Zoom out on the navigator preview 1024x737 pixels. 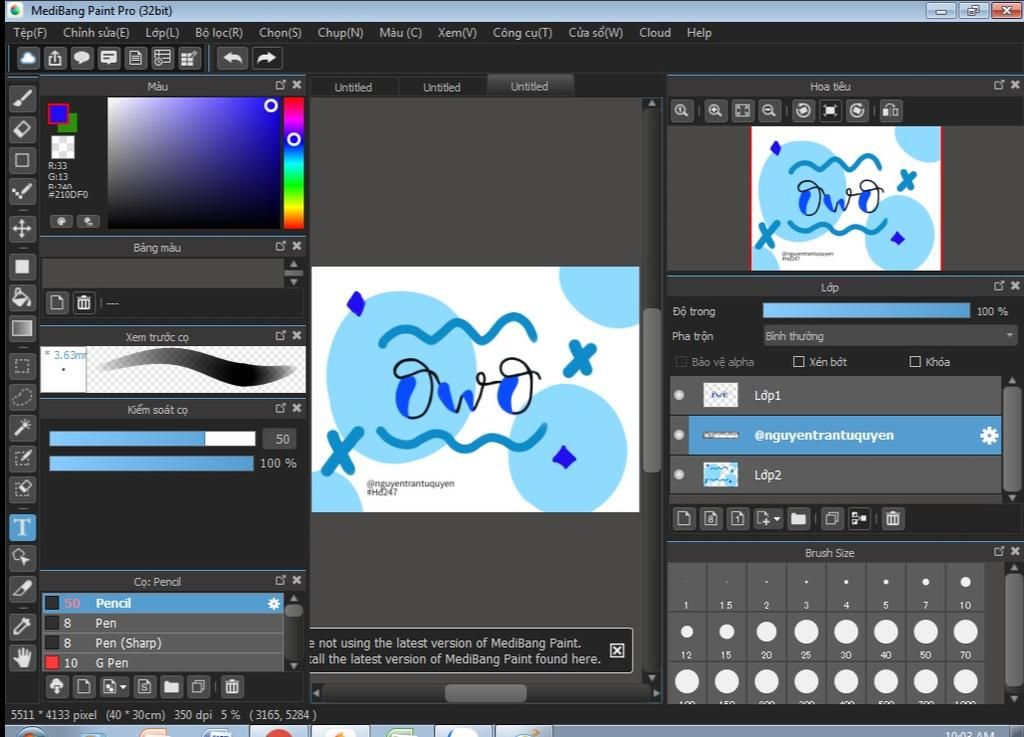(x=769, y=111)
